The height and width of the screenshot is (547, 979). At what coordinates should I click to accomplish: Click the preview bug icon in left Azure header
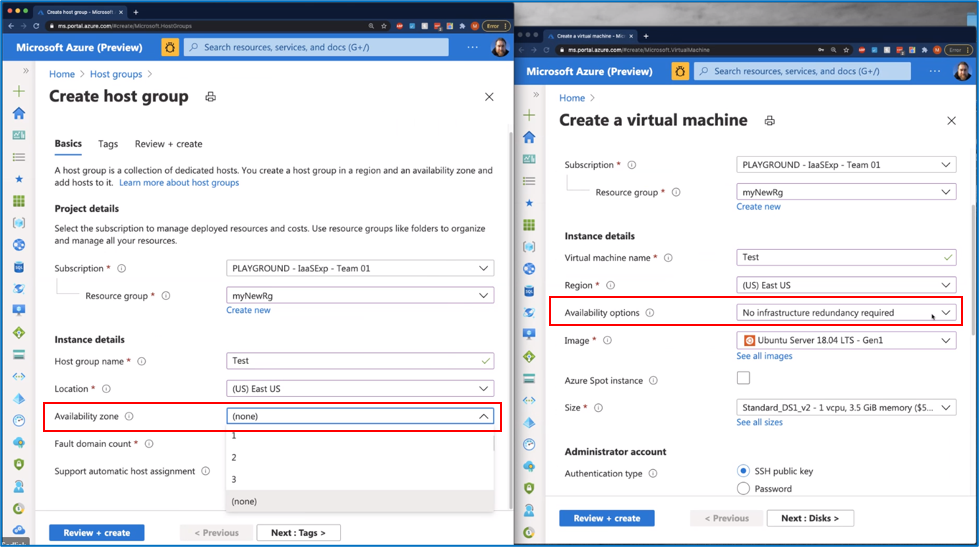click(x=170, y=47)
